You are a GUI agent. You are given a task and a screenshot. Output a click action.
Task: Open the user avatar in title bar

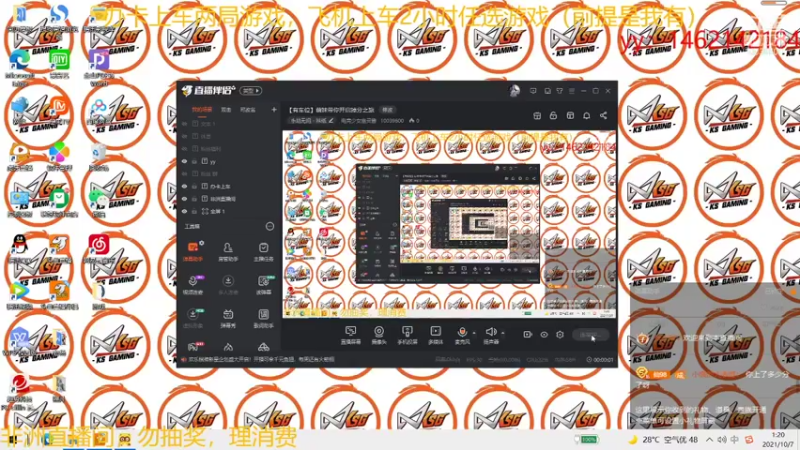pyautogui.click(x=514, y=91)
